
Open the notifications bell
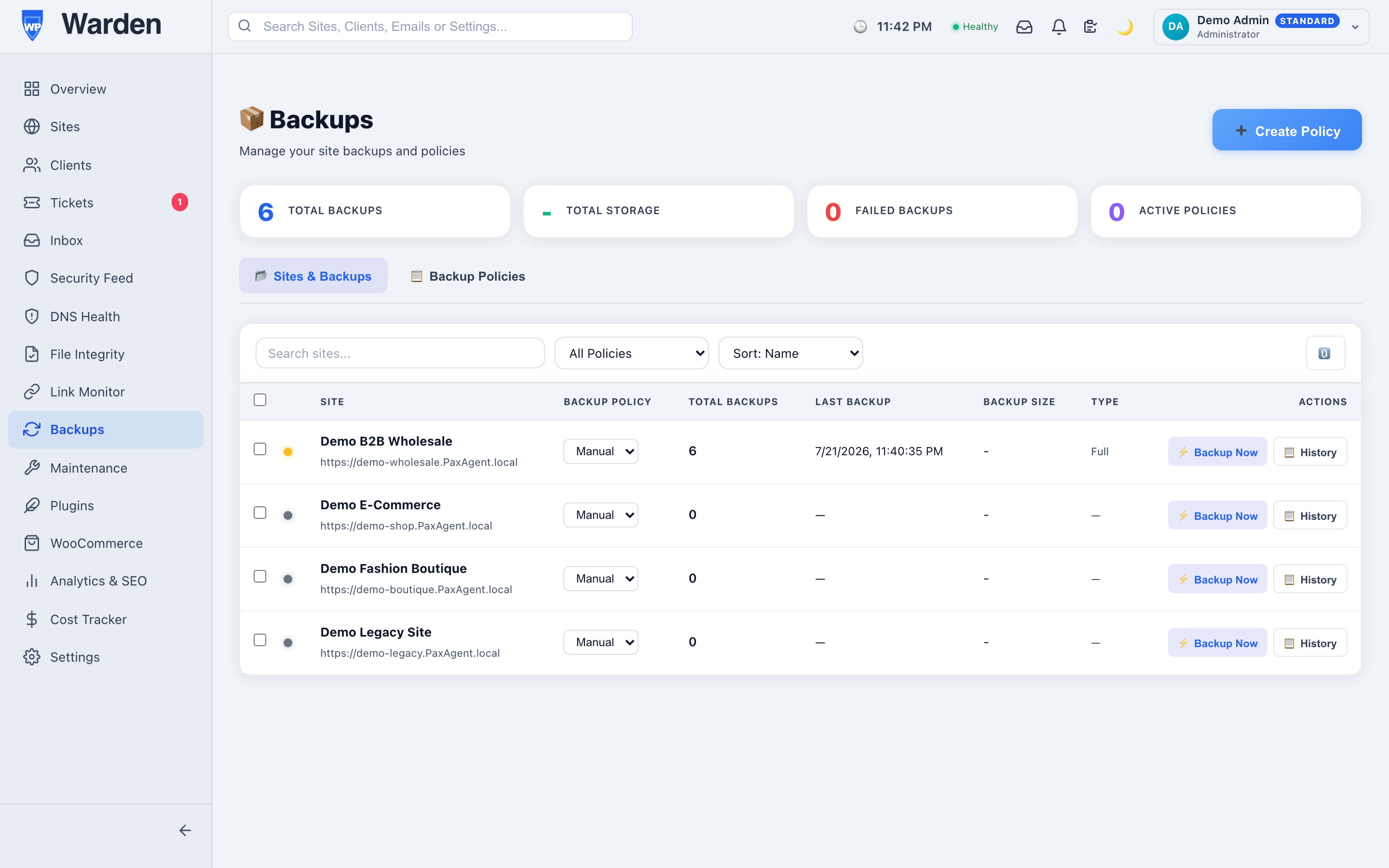pos(1059,27)
